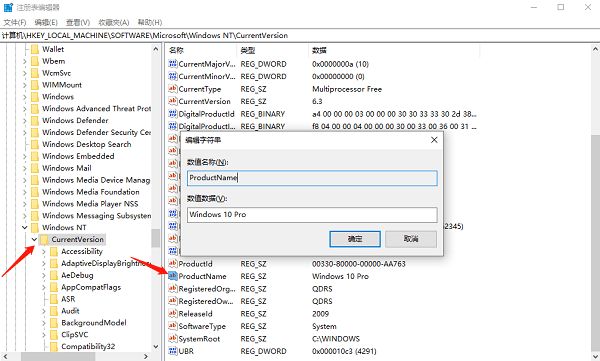Close the edit string dialog
Screen dimensions: 600x361
(x=434, y=140)
